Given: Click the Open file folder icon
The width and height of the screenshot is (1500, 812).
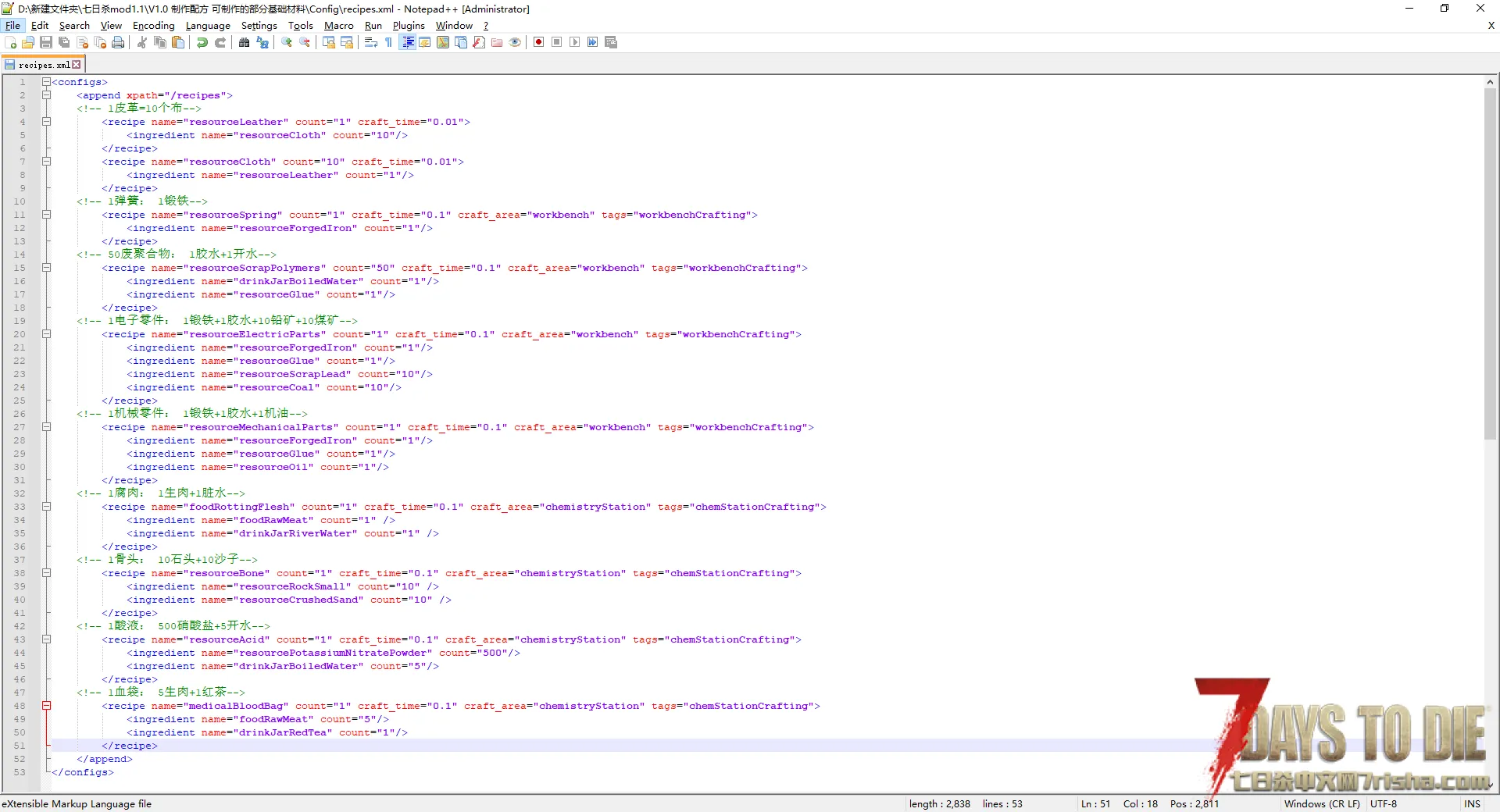Looking at the screenshot, I should pyautogui.click(x=28, y=42).
